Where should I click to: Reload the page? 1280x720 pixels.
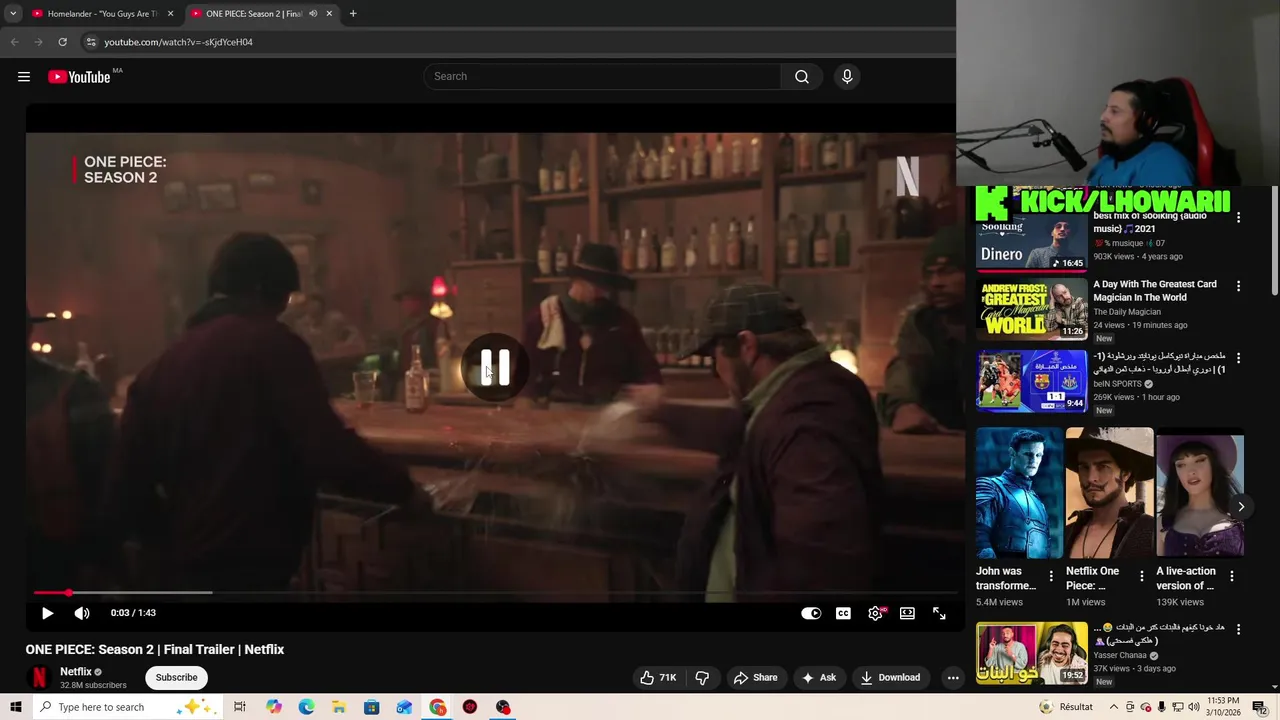pyautogui.click(x=62, y=42)
